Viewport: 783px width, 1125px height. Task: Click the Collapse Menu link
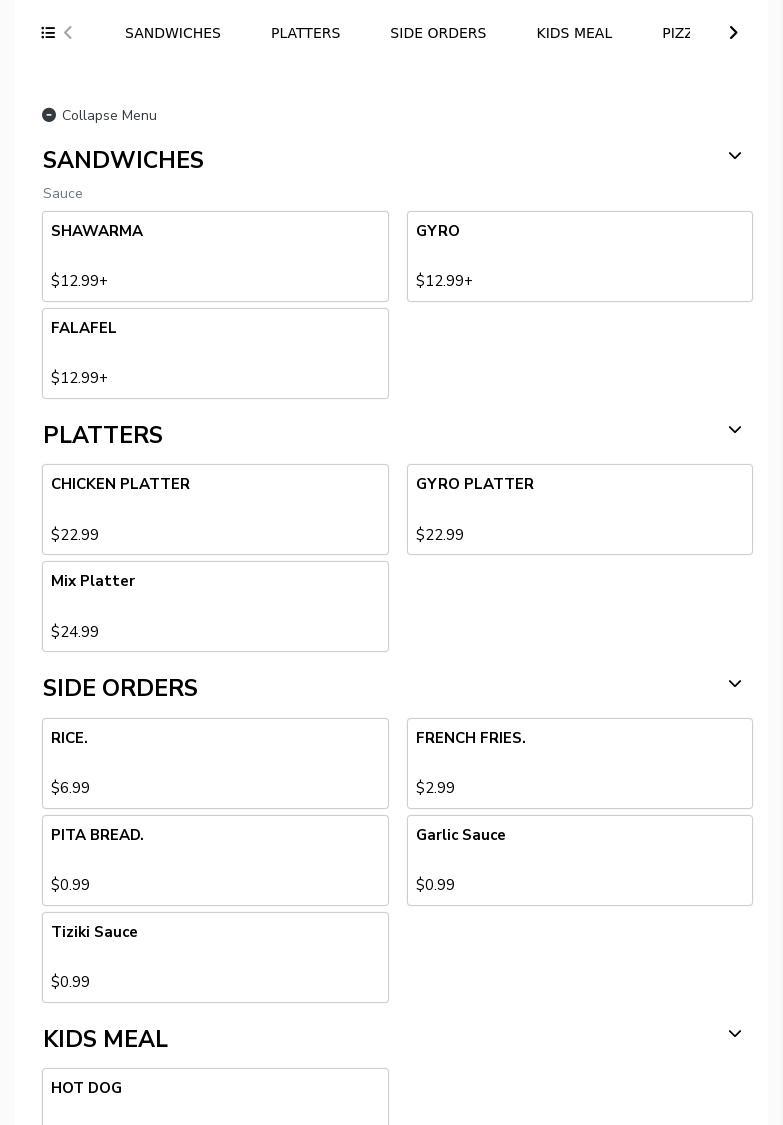tap(109, 115)
